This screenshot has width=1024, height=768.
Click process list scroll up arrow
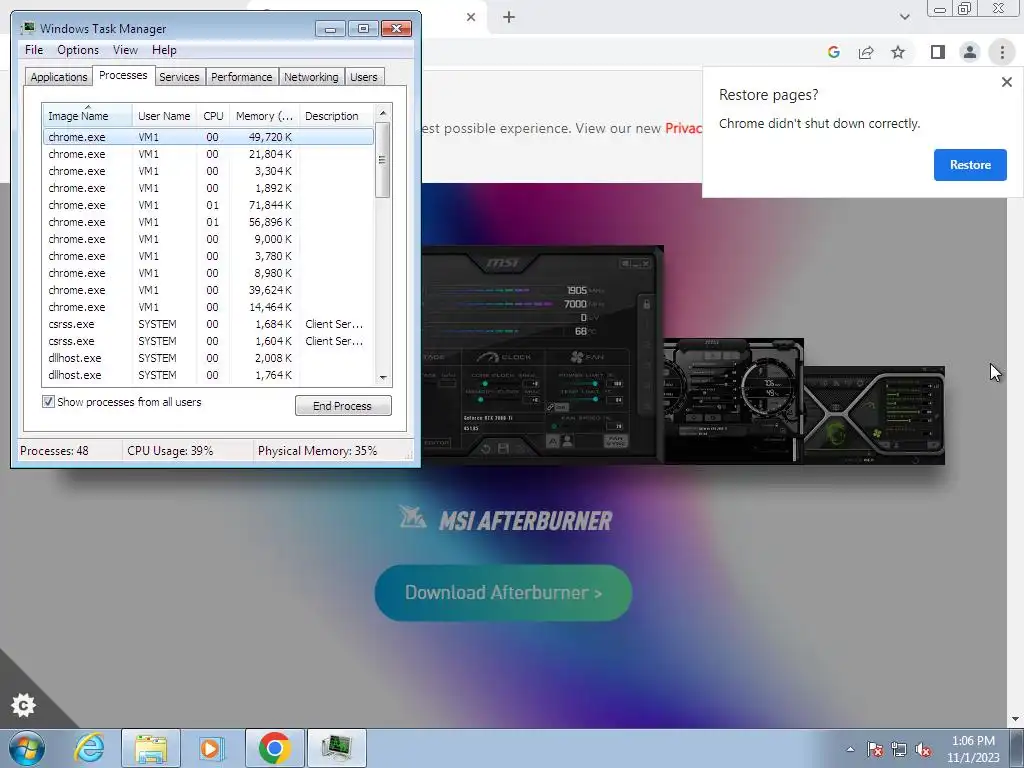pos(383,112)
